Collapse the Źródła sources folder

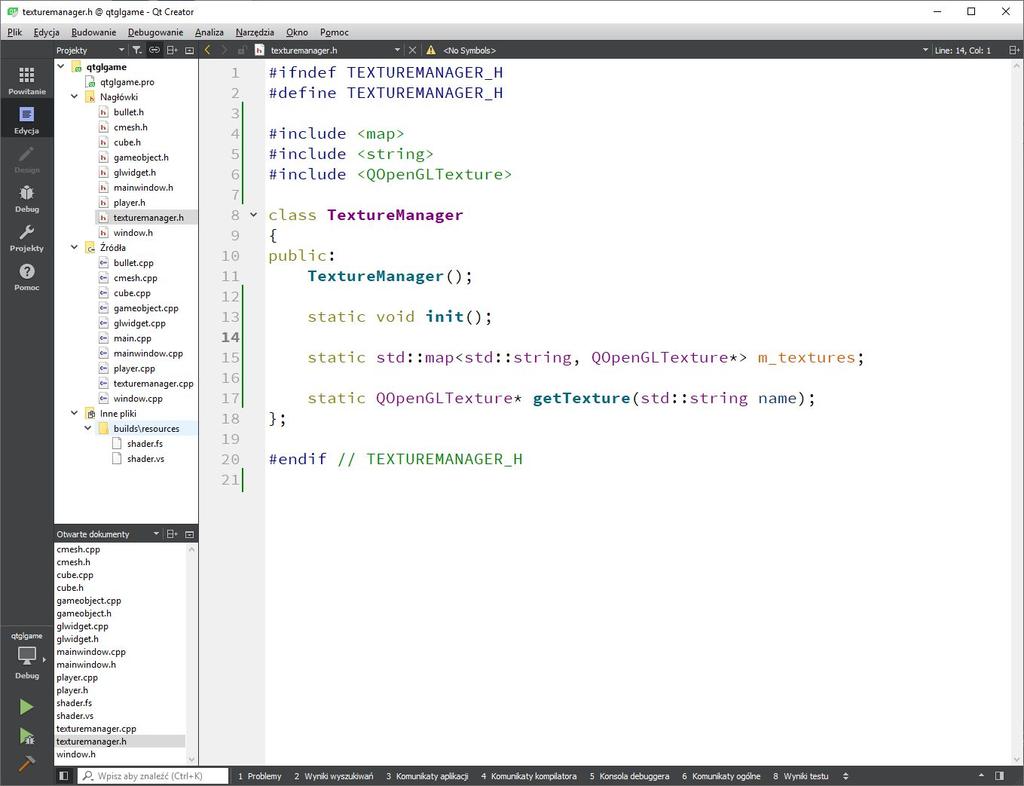[x=74, y=247]
